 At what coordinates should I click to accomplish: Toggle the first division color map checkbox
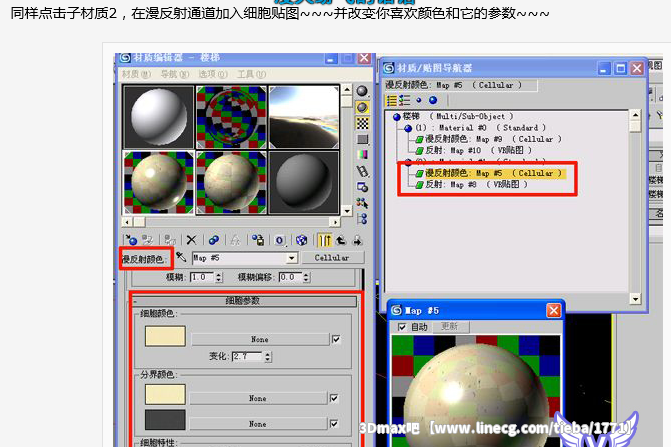[x=334, y=398]
